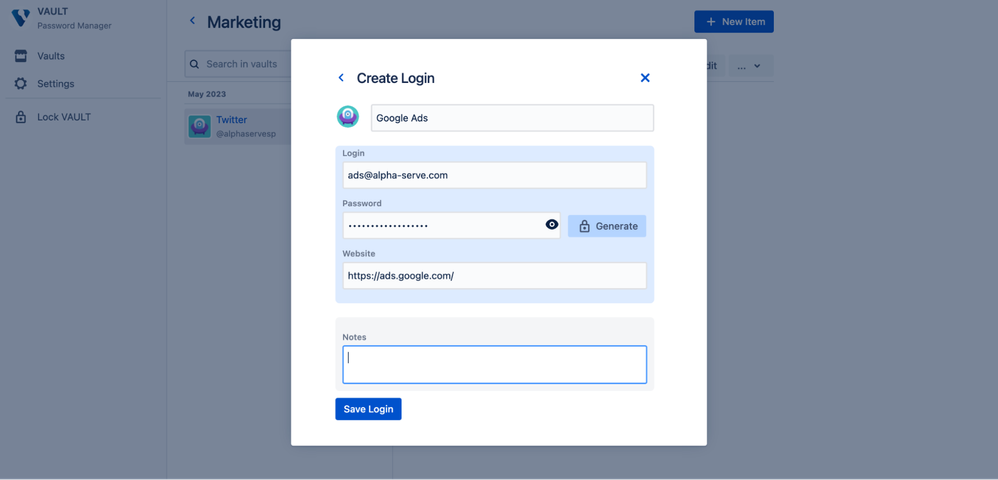Click the @alphaservesp handle text
Screen dimensions: 998x480
pos(246,134)
